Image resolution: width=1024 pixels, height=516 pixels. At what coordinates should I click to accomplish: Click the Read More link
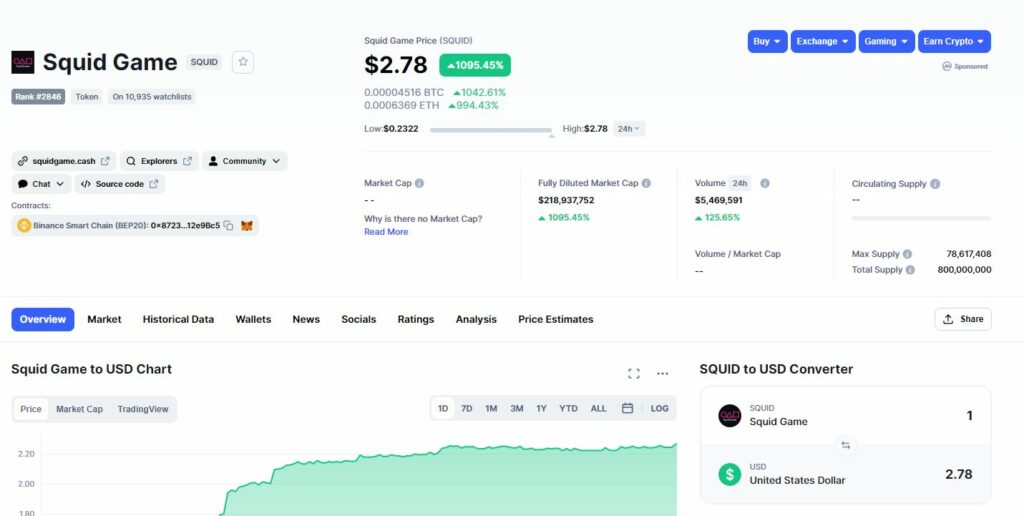click(386, 232)
